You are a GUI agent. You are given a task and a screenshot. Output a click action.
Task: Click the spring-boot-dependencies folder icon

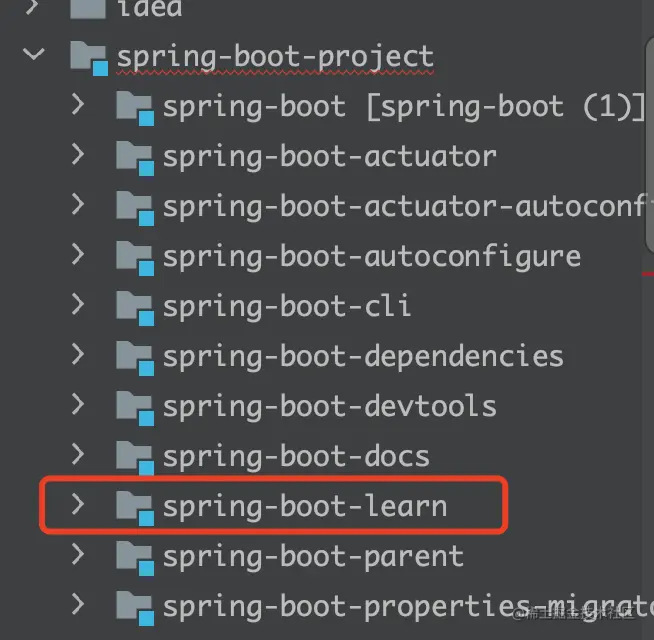click(x=135, y=358)
